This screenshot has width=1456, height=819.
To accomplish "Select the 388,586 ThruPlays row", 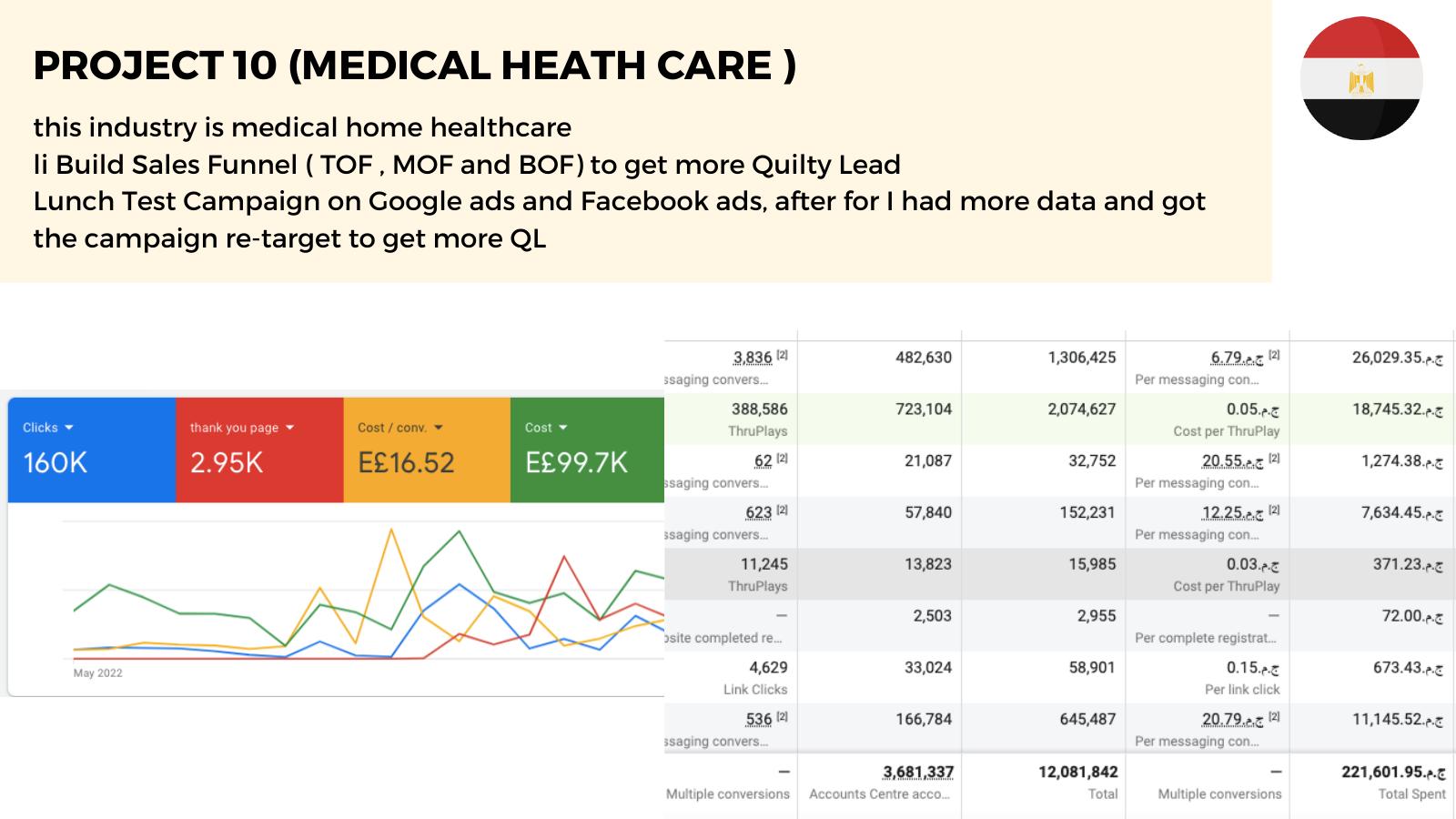I will pos(1060,419).
